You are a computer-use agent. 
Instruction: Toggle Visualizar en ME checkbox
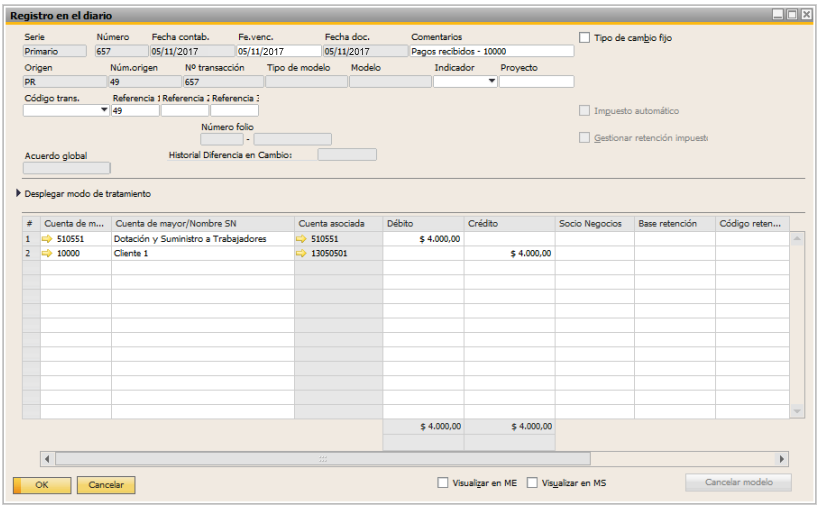(443, 483)
